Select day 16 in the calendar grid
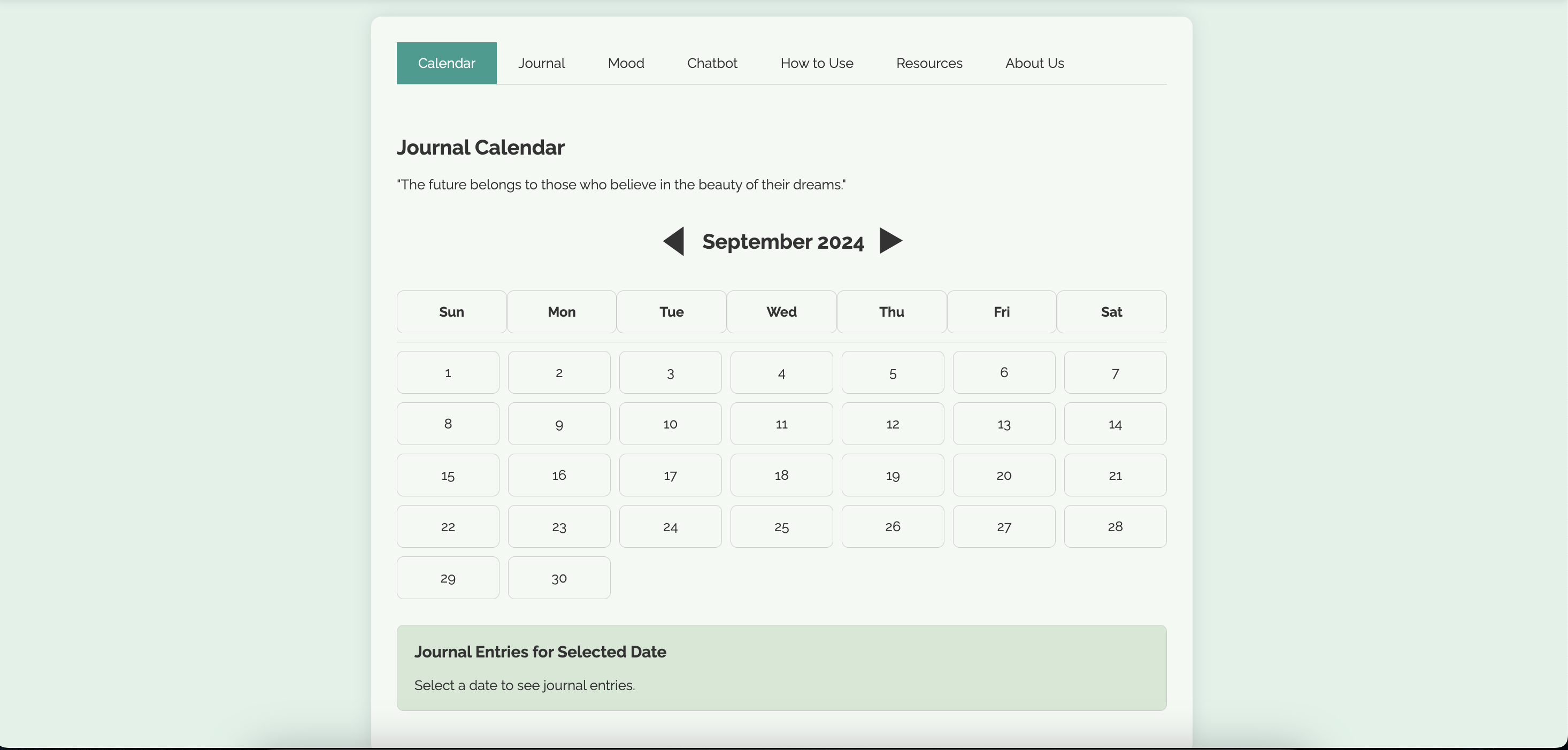The image size is (1568, 750). (559, 475)
